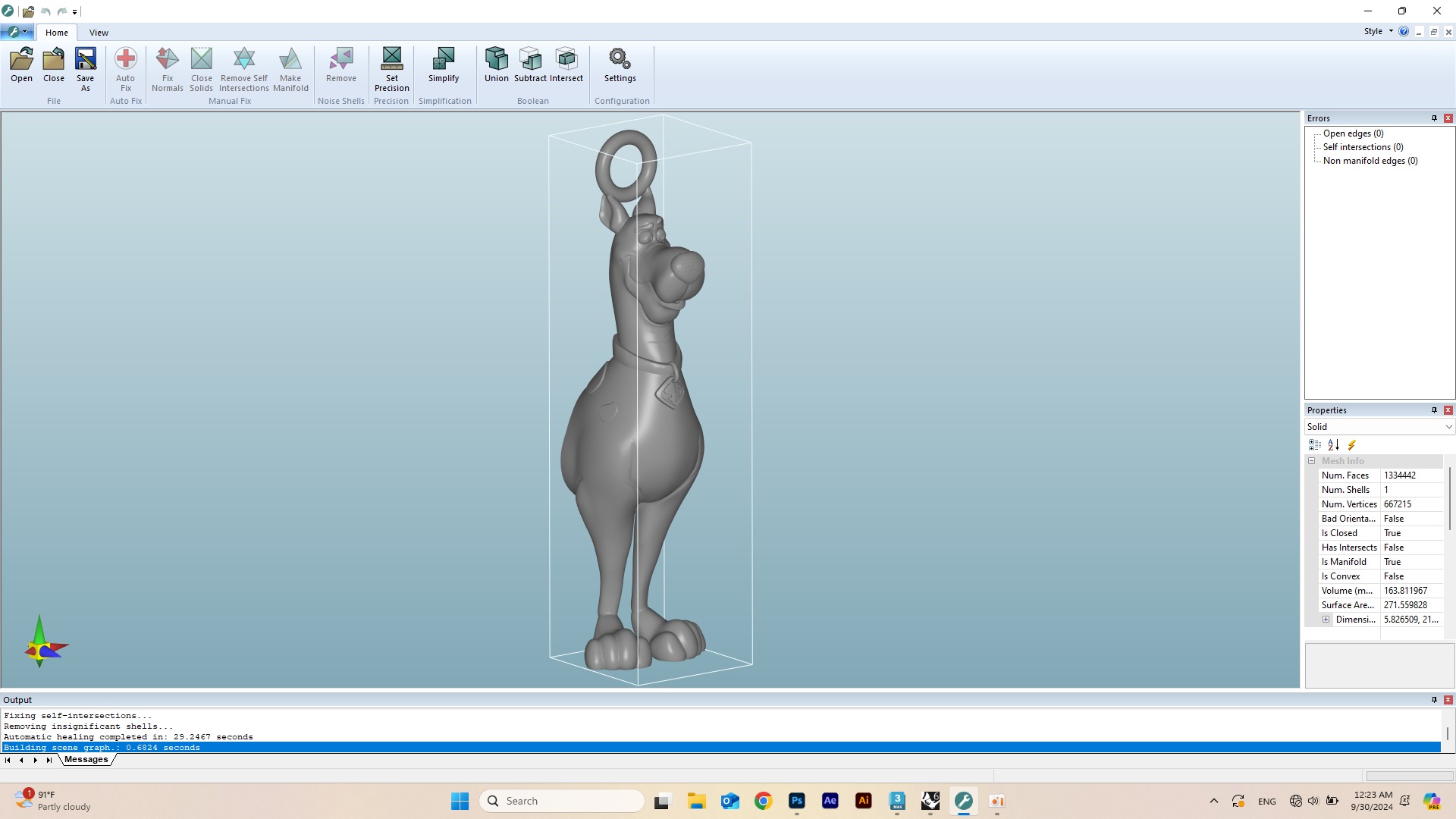Viewport: 1456px width, 819px height.
Task: Click the Intersect boolean tool
Action: click(x=566, y=65)
